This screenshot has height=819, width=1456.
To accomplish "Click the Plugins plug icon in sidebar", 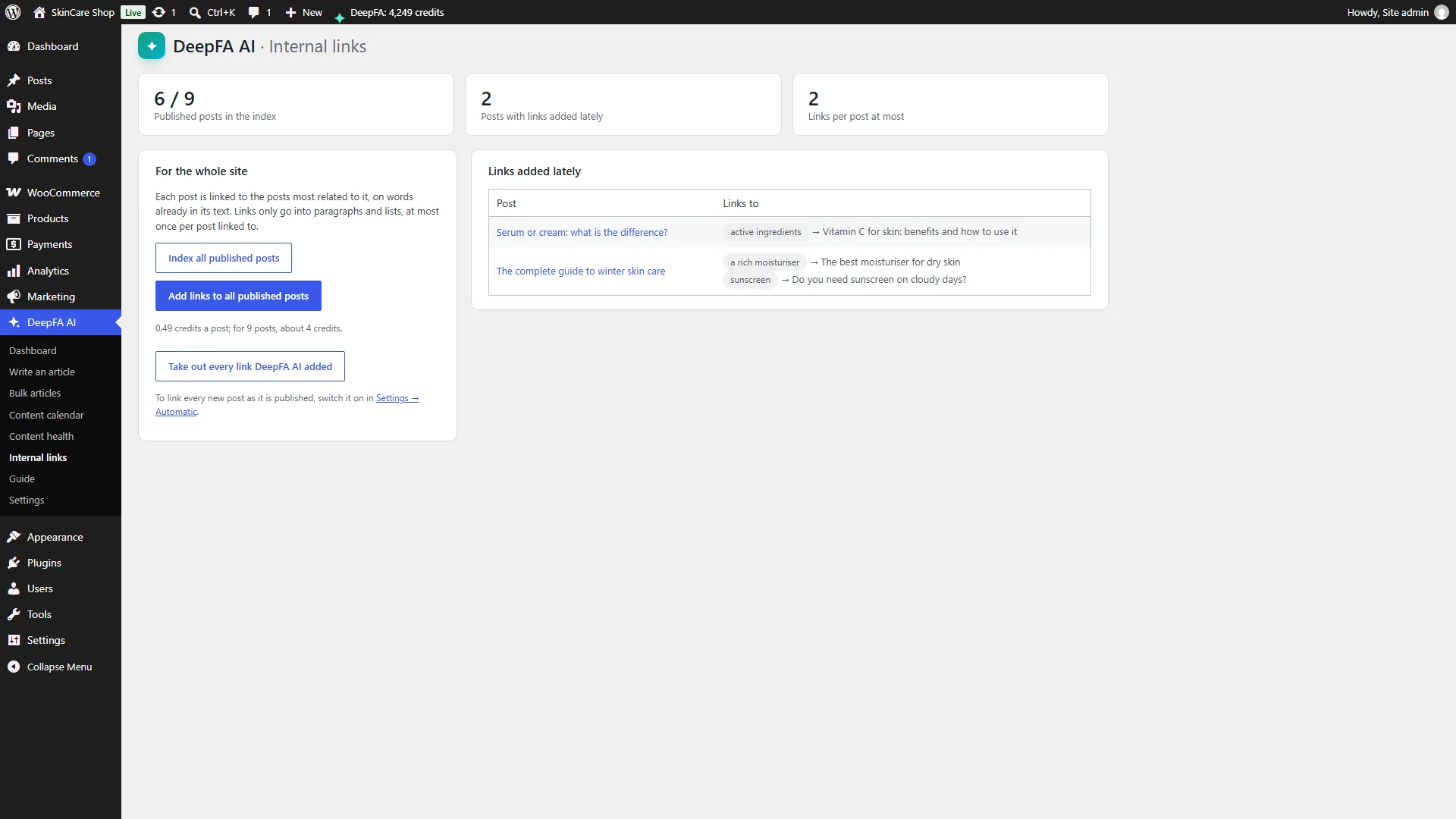I will pos(14,563).
